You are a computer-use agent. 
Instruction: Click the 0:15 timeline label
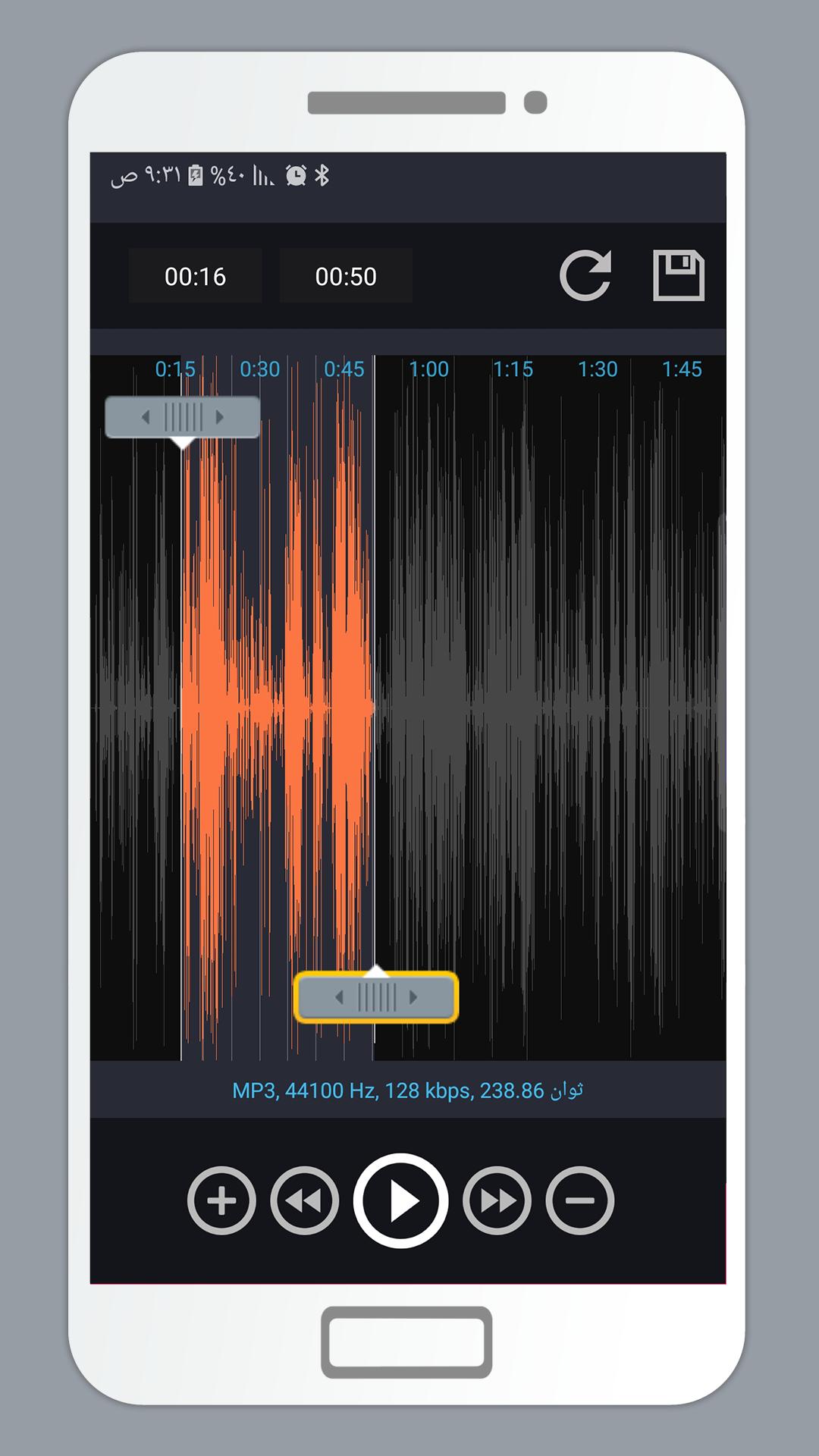pyautogui.click(x=175, y=369)
